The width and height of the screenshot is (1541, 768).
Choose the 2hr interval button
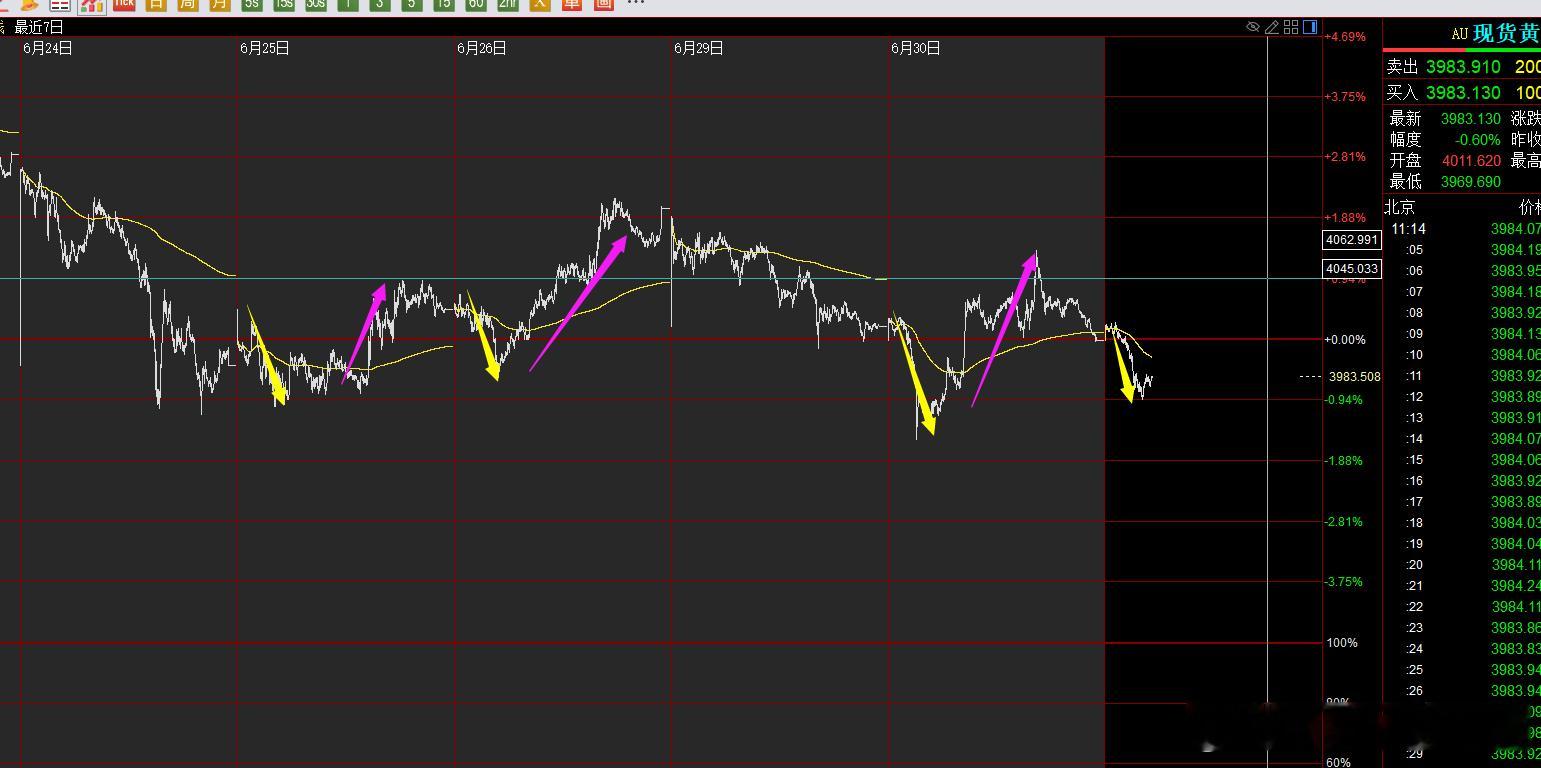point(508,4)
